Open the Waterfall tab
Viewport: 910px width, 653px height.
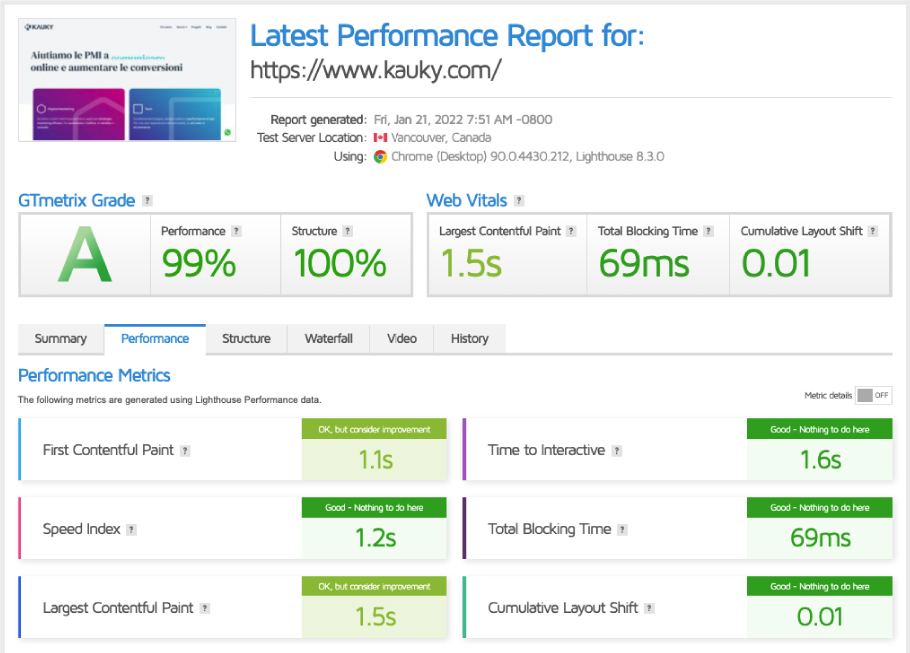point(328,339)
